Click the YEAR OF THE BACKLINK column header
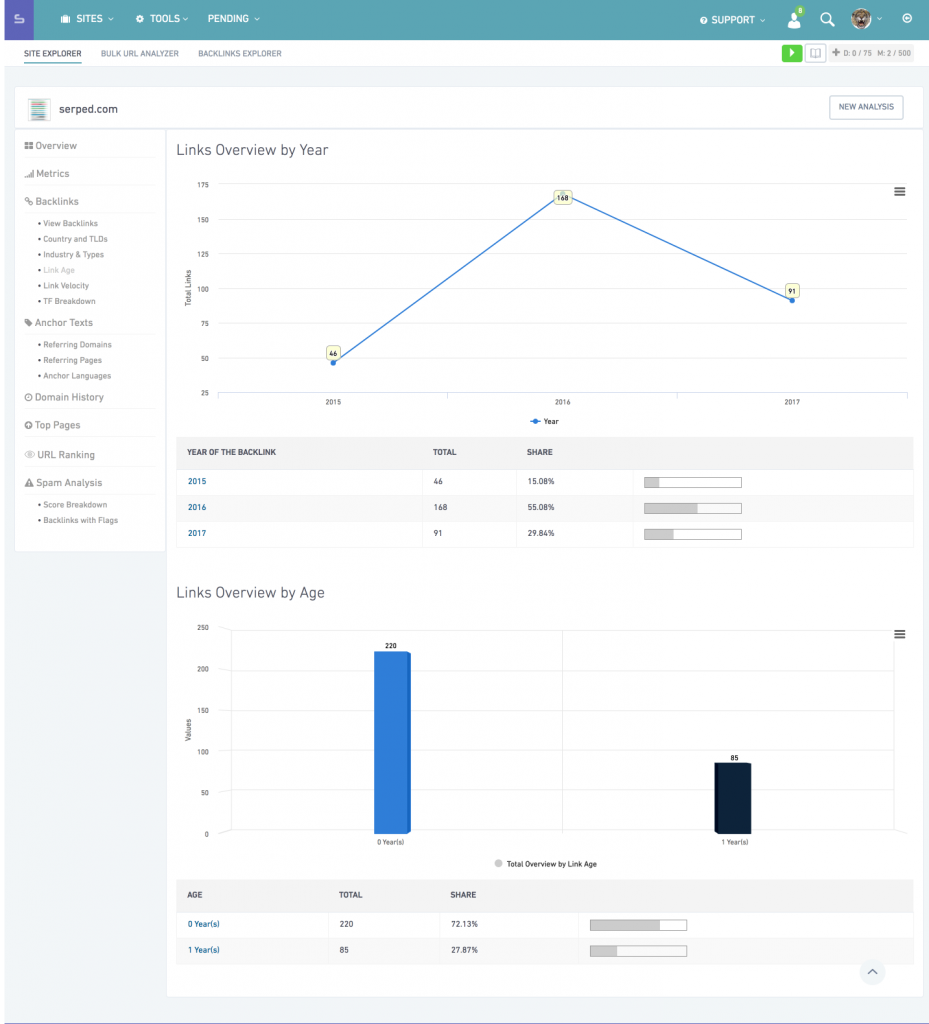Screen dimensions: 929x1024 pyautogui.click(x=231, y=452)
